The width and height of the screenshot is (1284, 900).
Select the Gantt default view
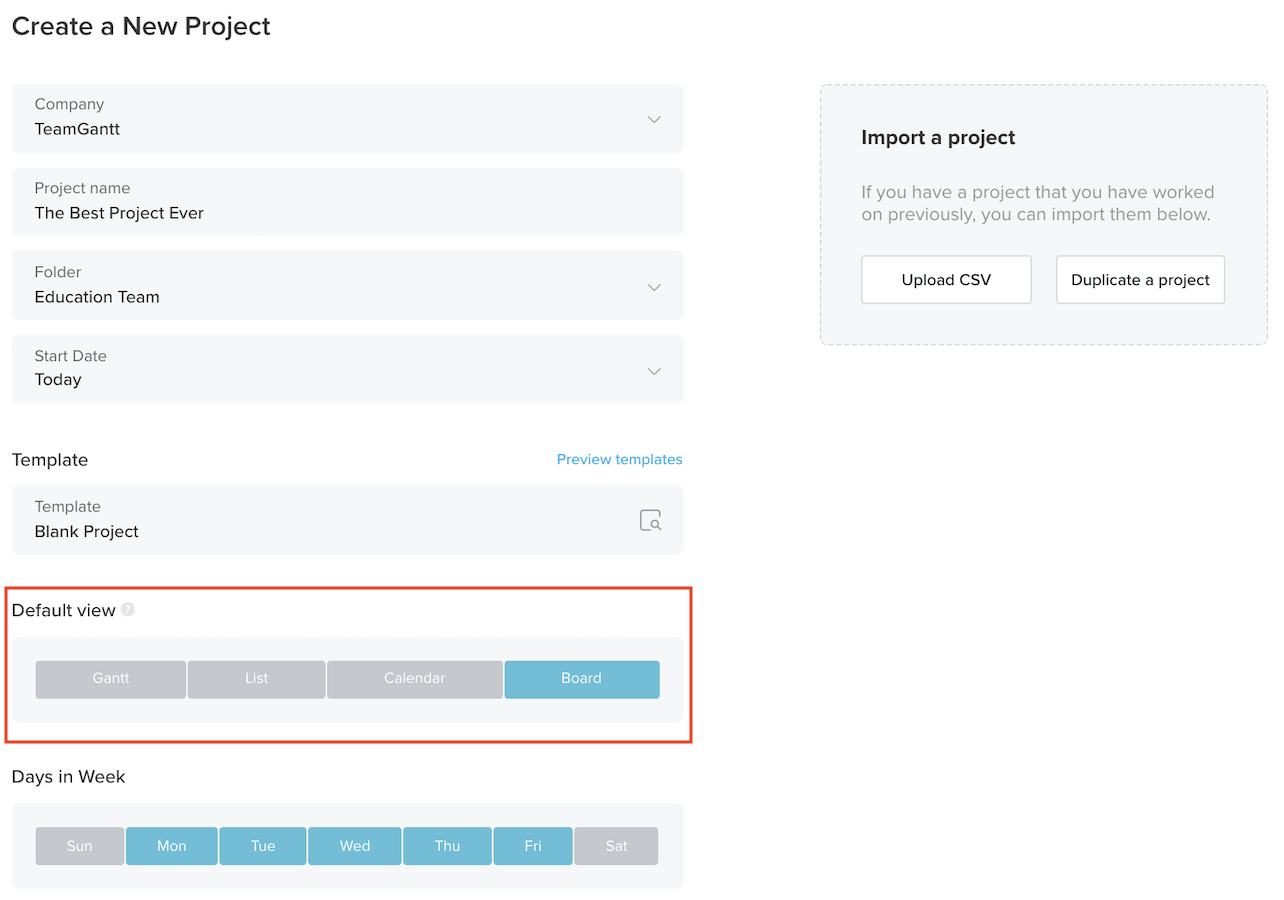(x=110, y=679)
